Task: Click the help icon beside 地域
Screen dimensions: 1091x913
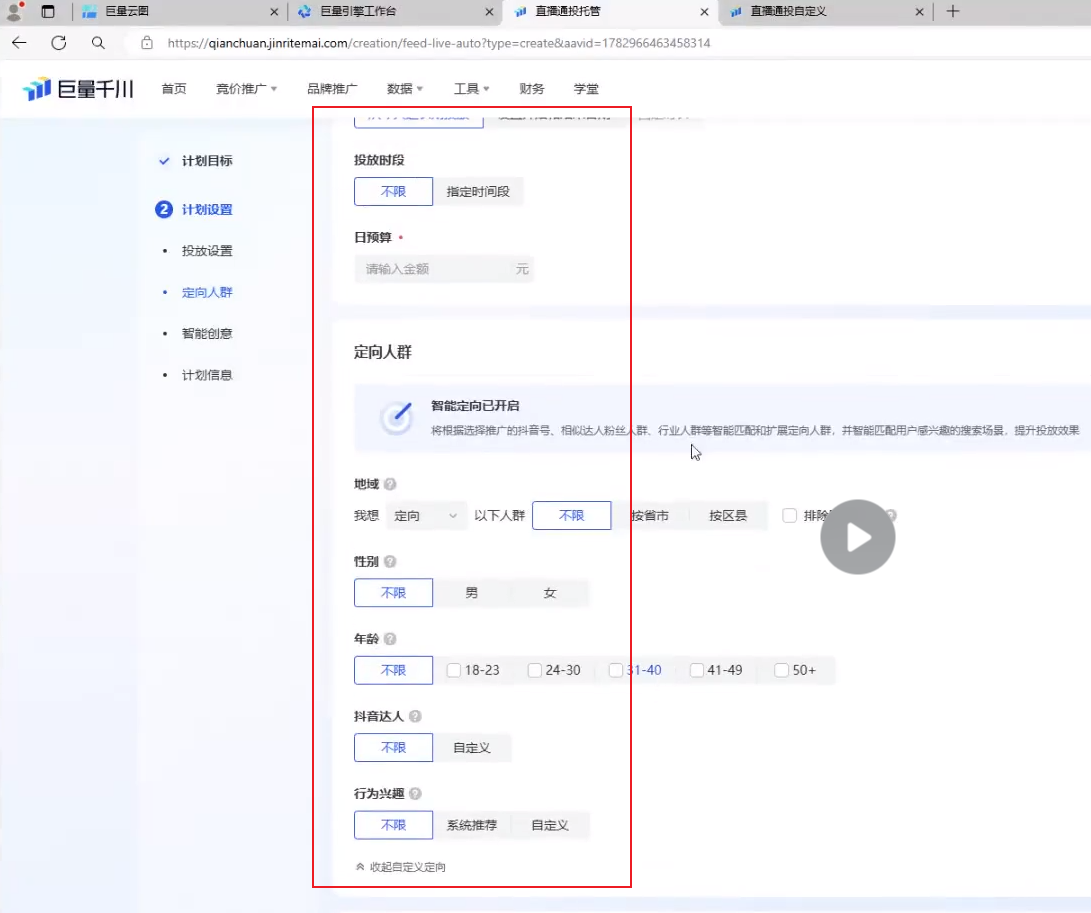Action: coord(390,484)
